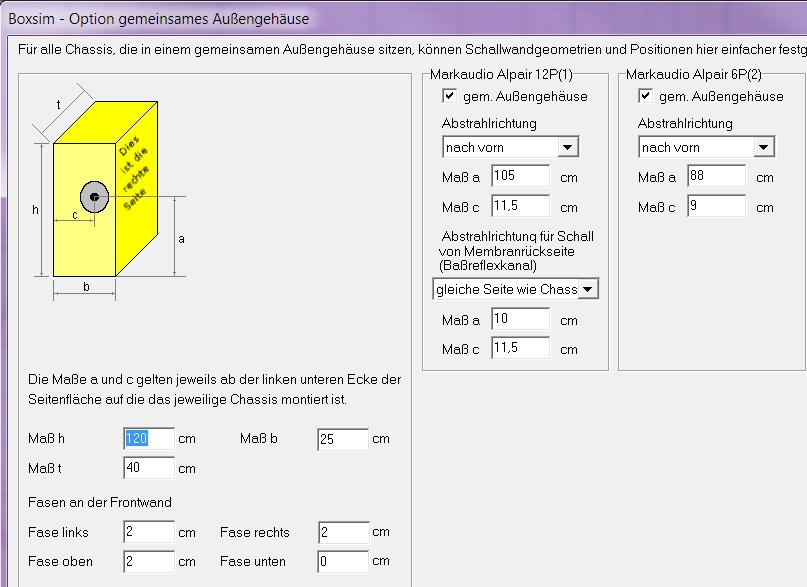This screenshot has height=587, width=807.
Task: Uncheck gem. Außengehäuse for Alpair 6P(2)
Action: click(x=646, y=97)
